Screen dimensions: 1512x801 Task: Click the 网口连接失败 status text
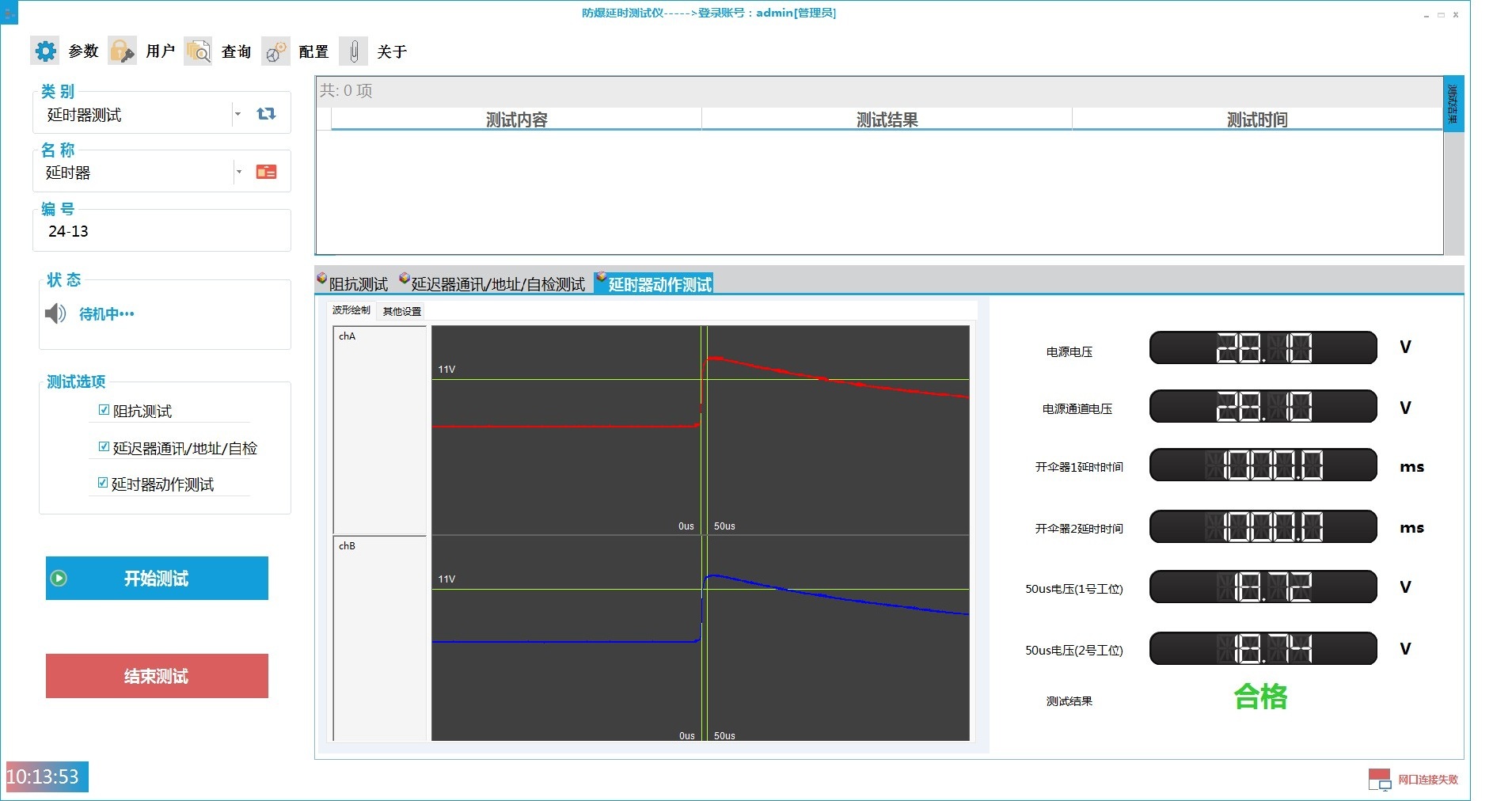click(x=1427, y=780)
